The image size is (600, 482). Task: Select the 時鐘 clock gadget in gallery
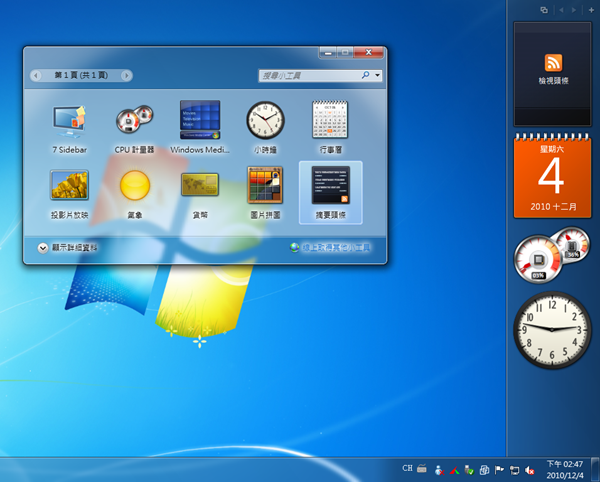click(264, 127)
